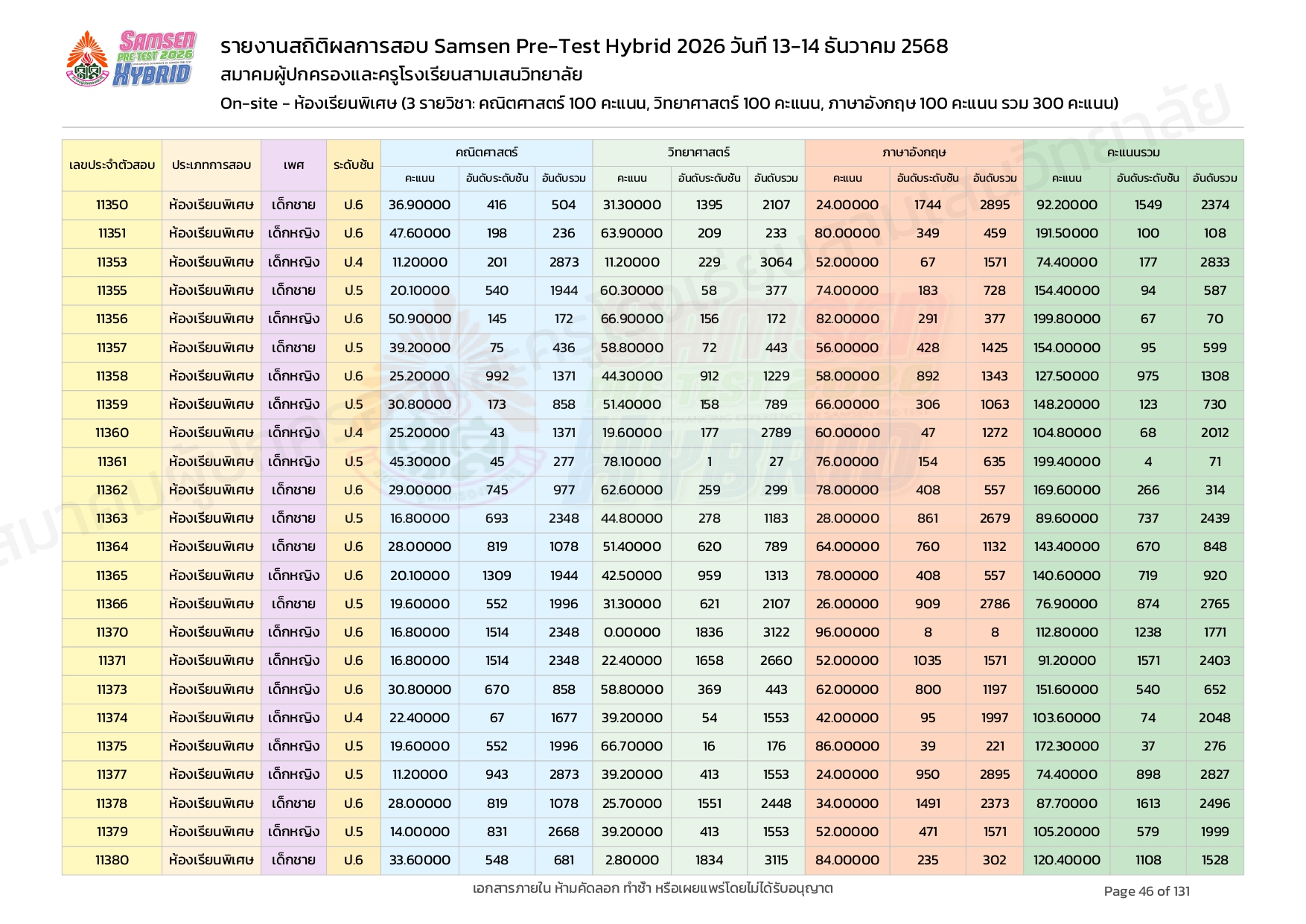Click the เลขประจำตัวสอบ column header
The image size is (1306, 924).
point(112,165)
